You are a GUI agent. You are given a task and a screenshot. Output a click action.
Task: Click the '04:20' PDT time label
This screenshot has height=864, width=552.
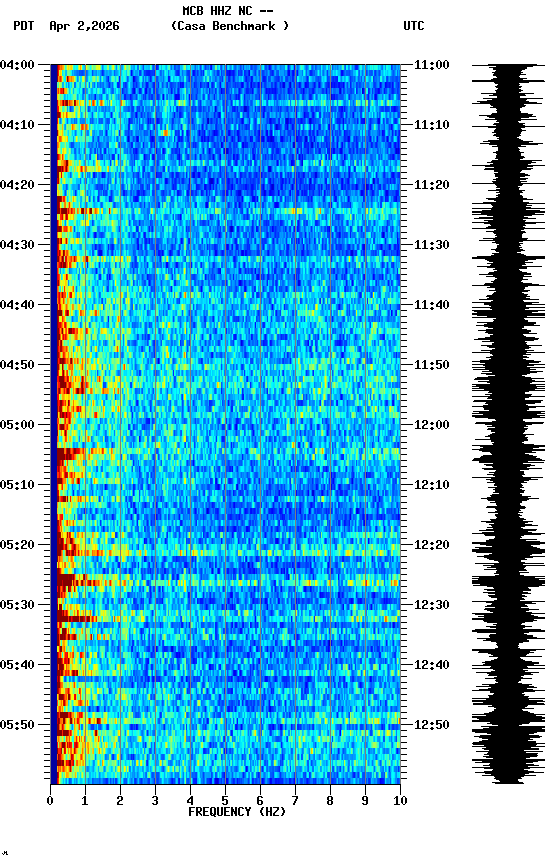tap(17, 185)
